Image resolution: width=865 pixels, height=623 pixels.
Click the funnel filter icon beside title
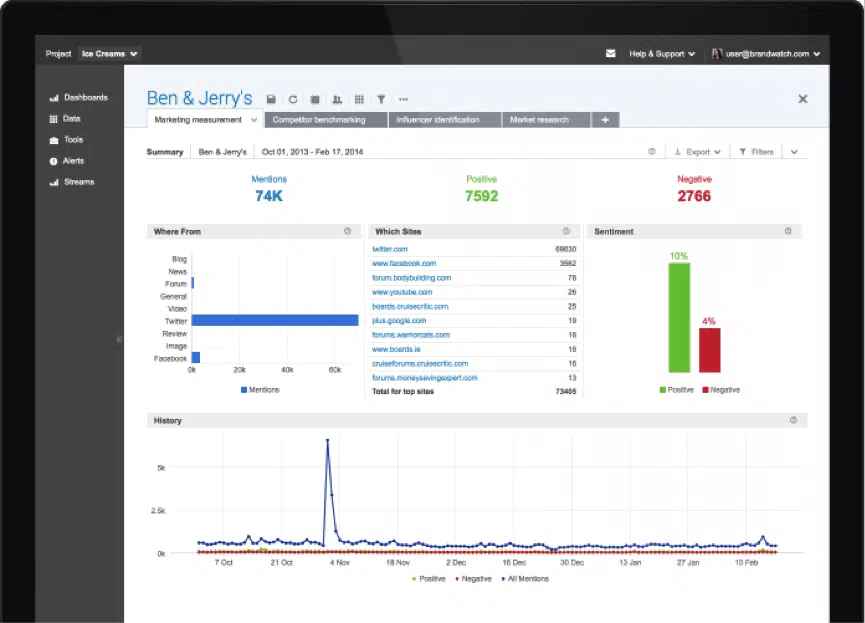pos(381,99)
